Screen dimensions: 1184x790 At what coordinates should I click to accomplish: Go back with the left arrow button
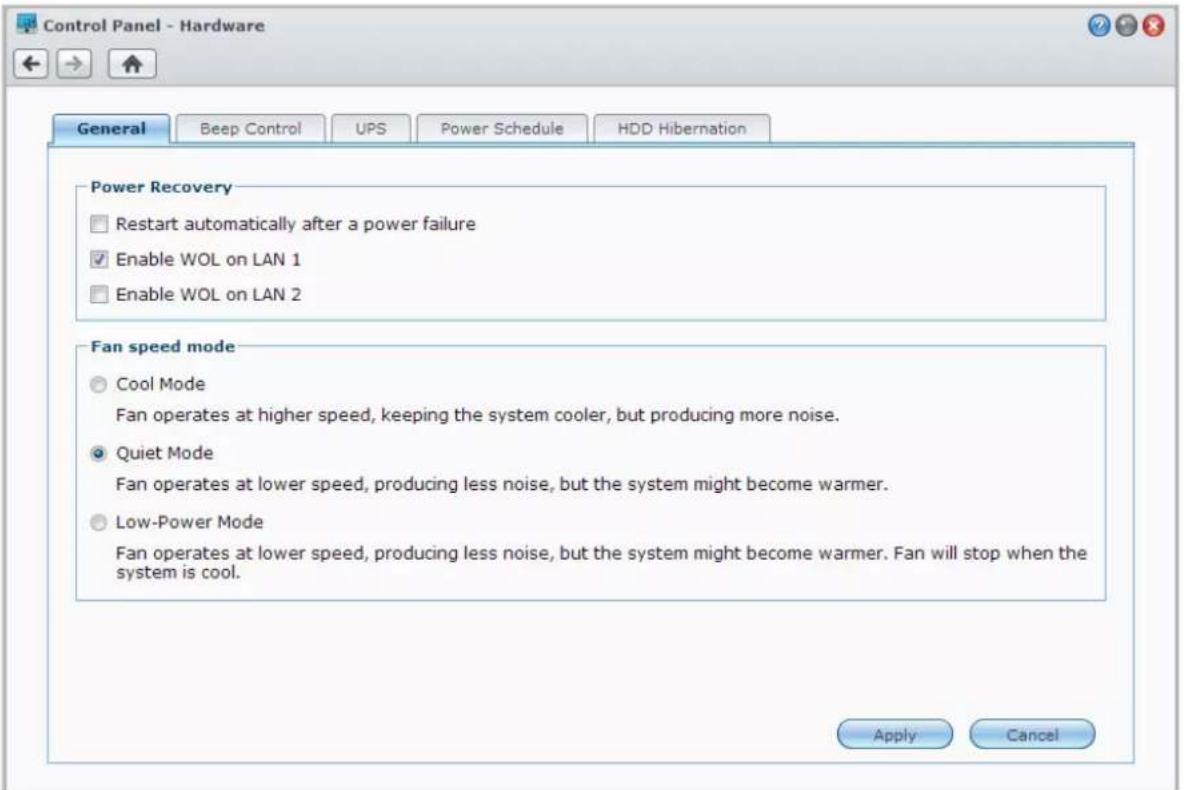31,64
